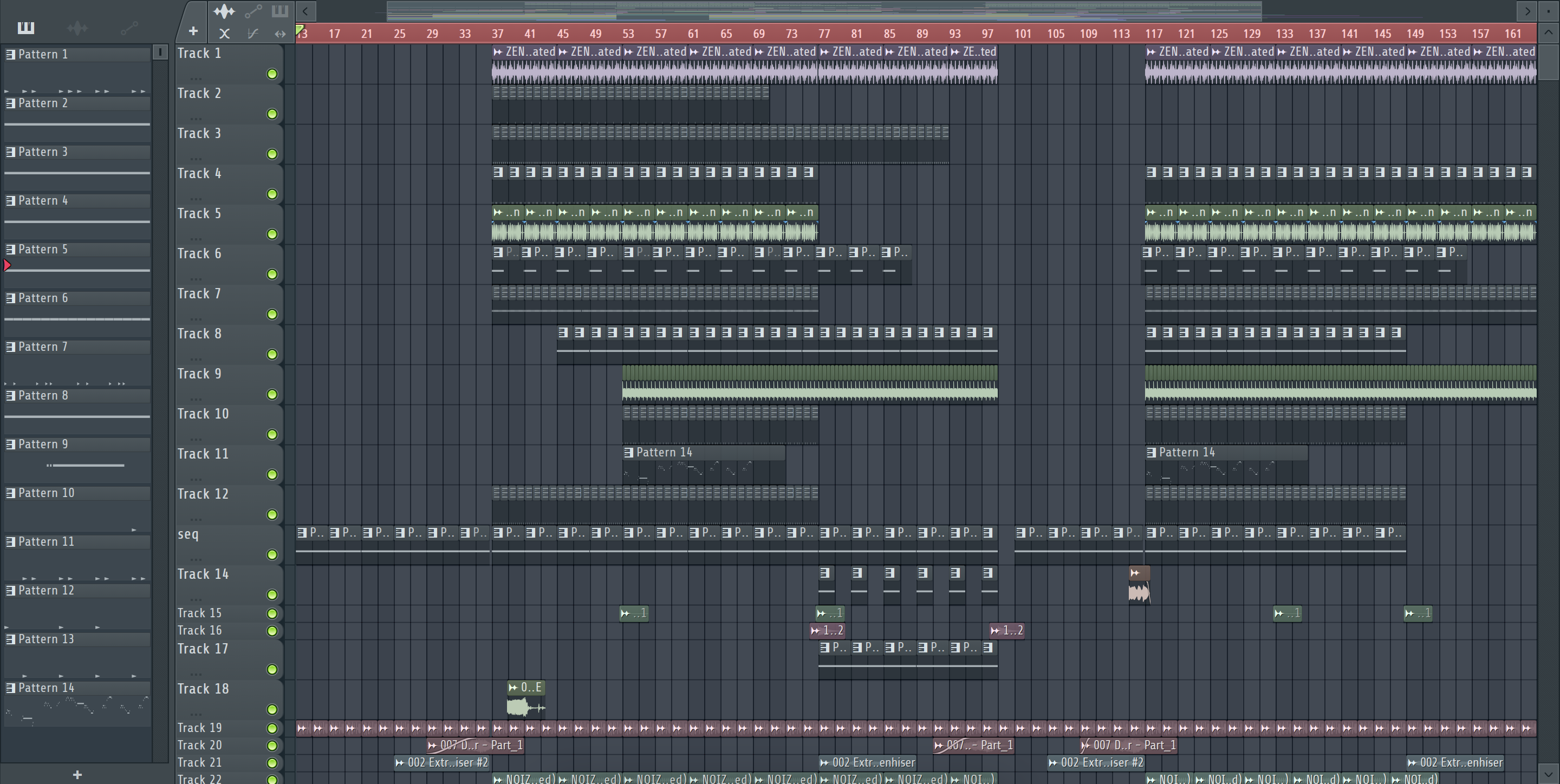Open 002 Extr..iser #2 clip menu near bar 25
Image resolution: width=1560 pixels, height=784 pixels.
tap(400, 763)
